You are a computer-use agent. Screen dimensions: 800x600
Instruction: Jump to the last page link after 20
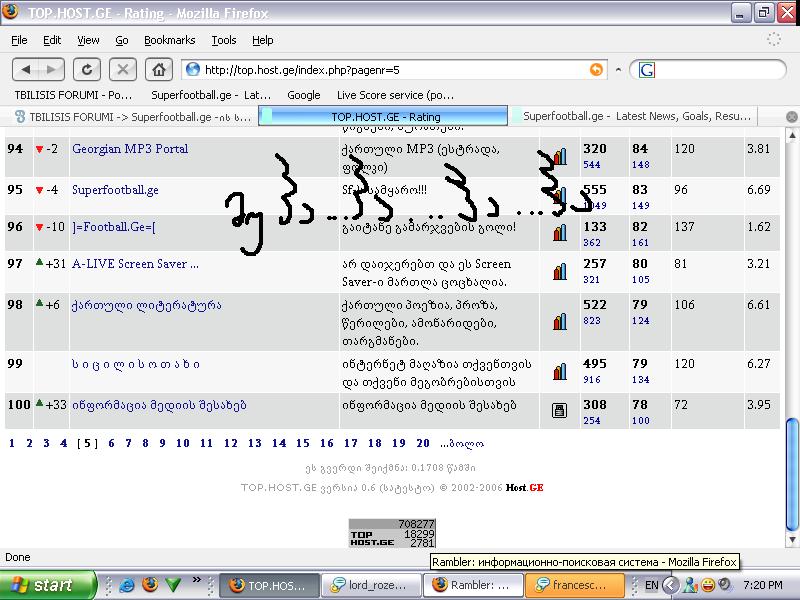[x=462, y=443]
